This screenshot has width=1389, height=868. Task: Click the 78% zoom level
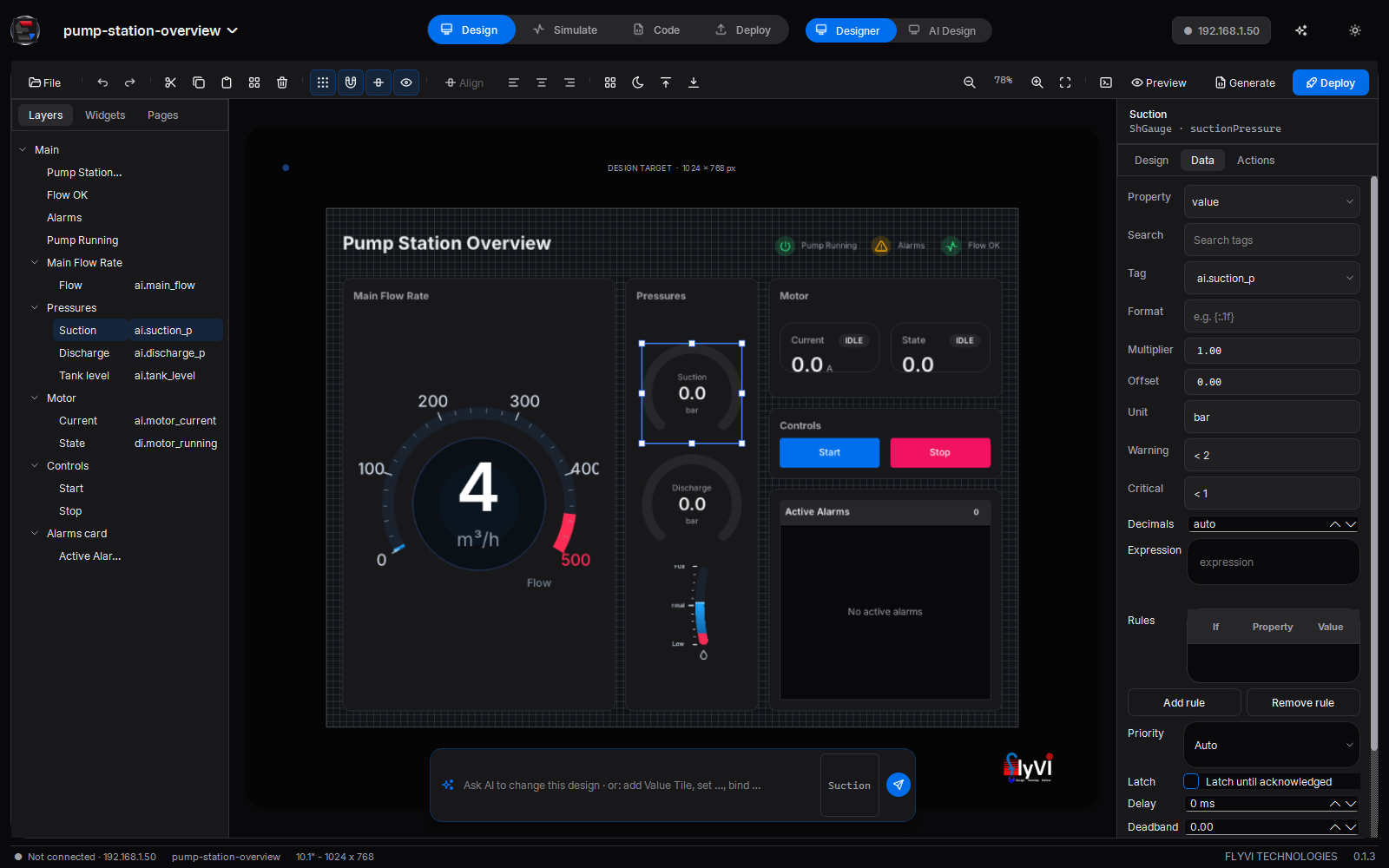pos(1004,81)
